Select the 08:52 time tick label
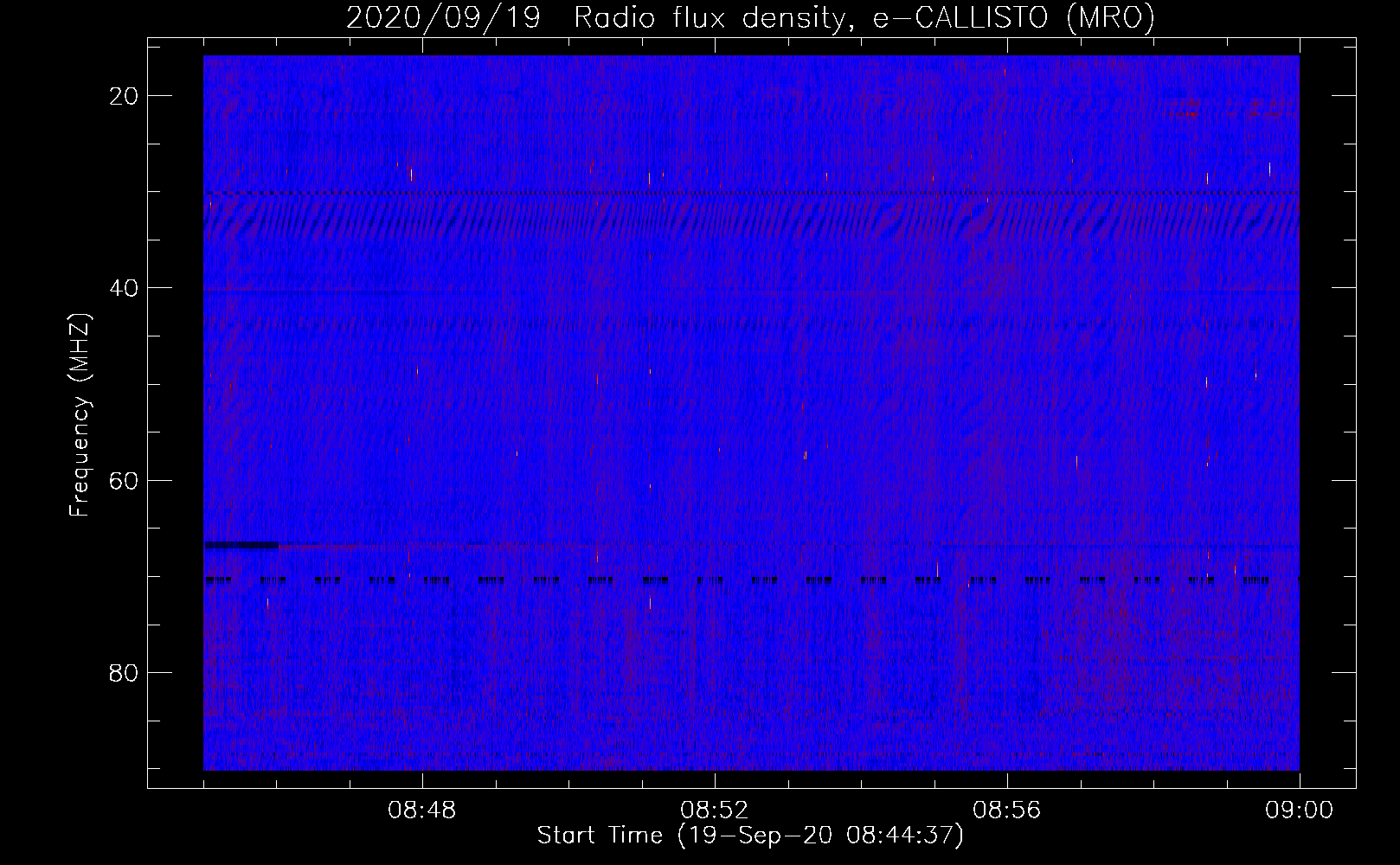This screenshot has height=865, width=1400. (715, 811)
